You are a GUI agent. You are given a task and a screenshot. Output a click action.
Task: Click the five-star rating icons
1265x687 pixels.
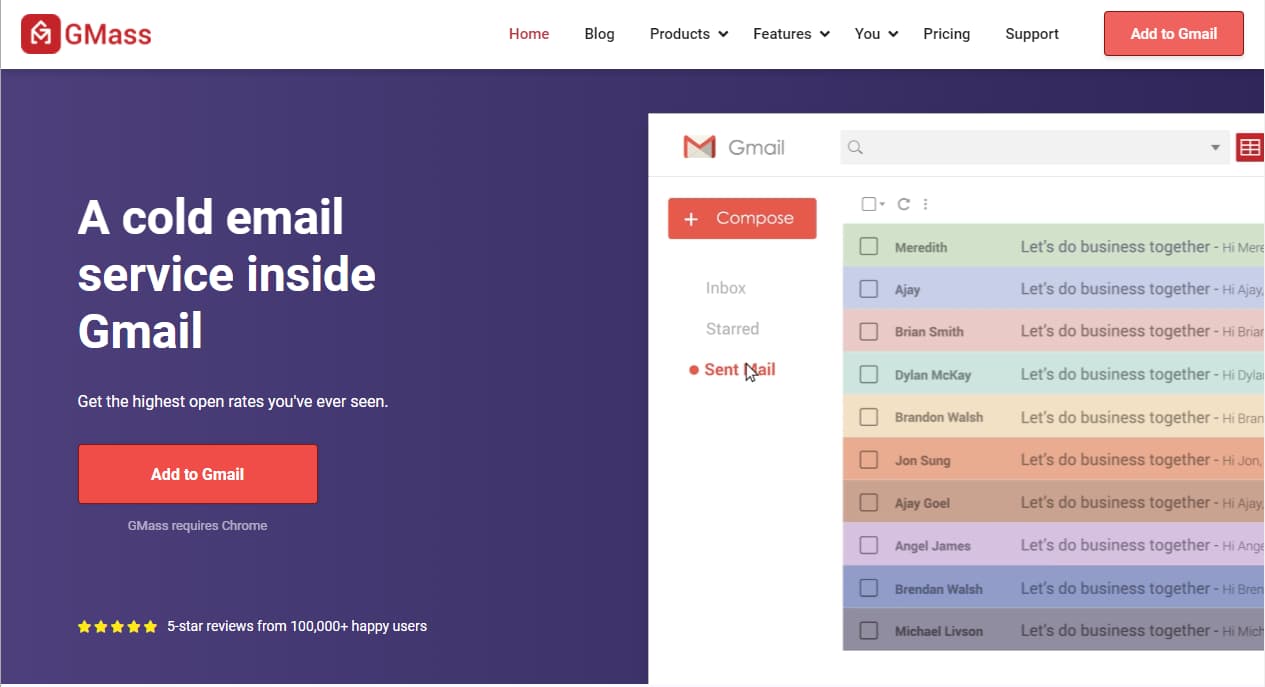coord(117,627)
